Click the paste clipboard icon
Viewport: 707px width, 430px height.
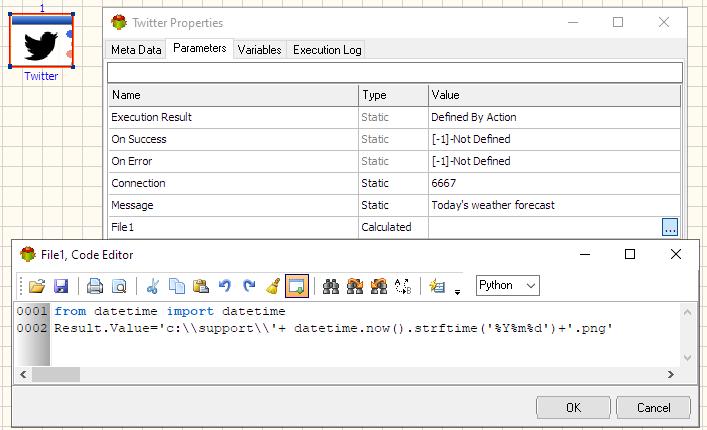click(201, 286)
